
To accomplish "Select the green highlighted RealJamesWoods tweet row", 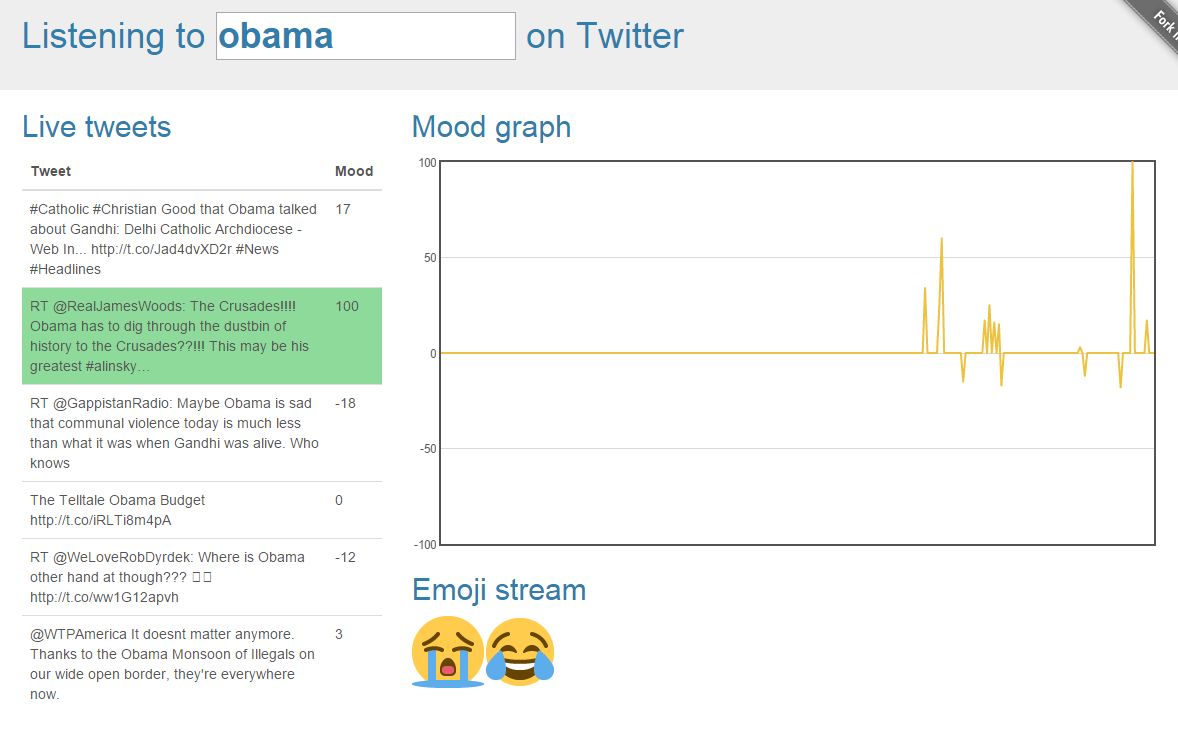I will (202, 336).
